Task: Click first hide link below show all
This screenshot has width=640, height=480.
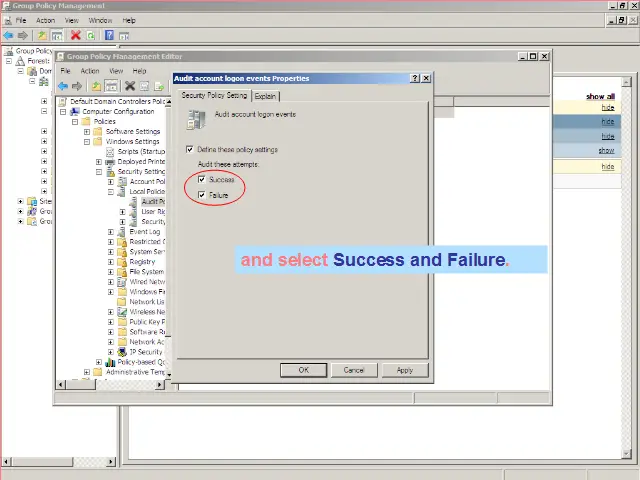Action: tap(608, 107)
